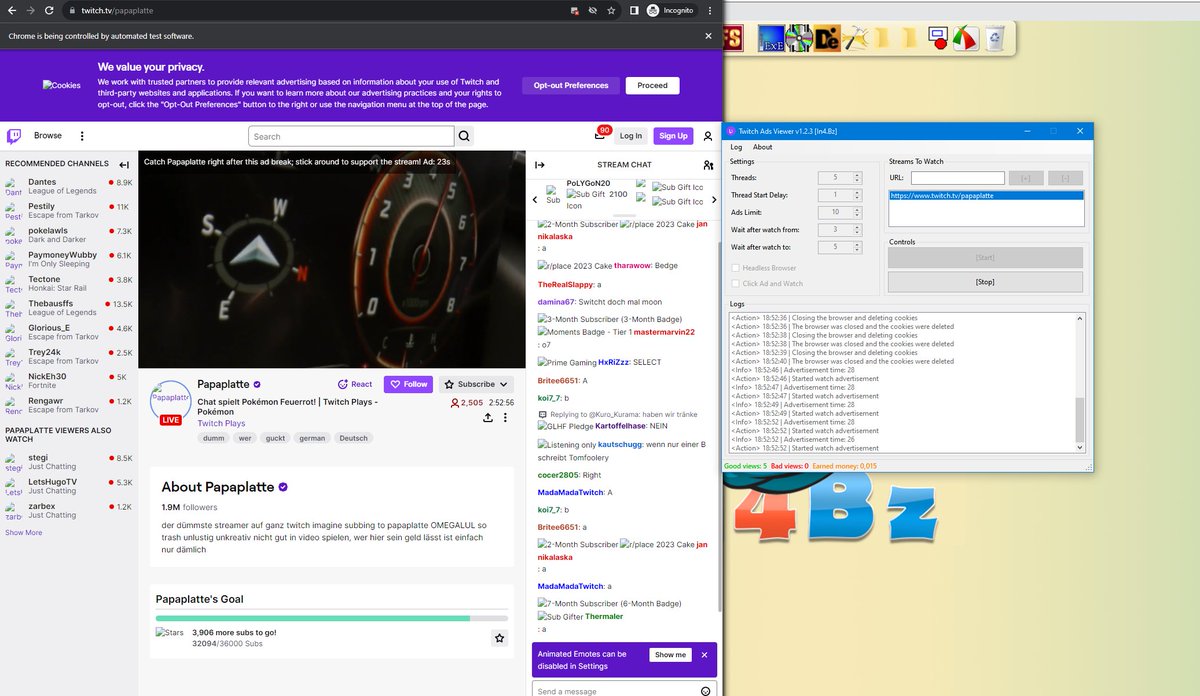
Task: Dismiss the Animated Emotes notice
Action: [x=704, y=655]
